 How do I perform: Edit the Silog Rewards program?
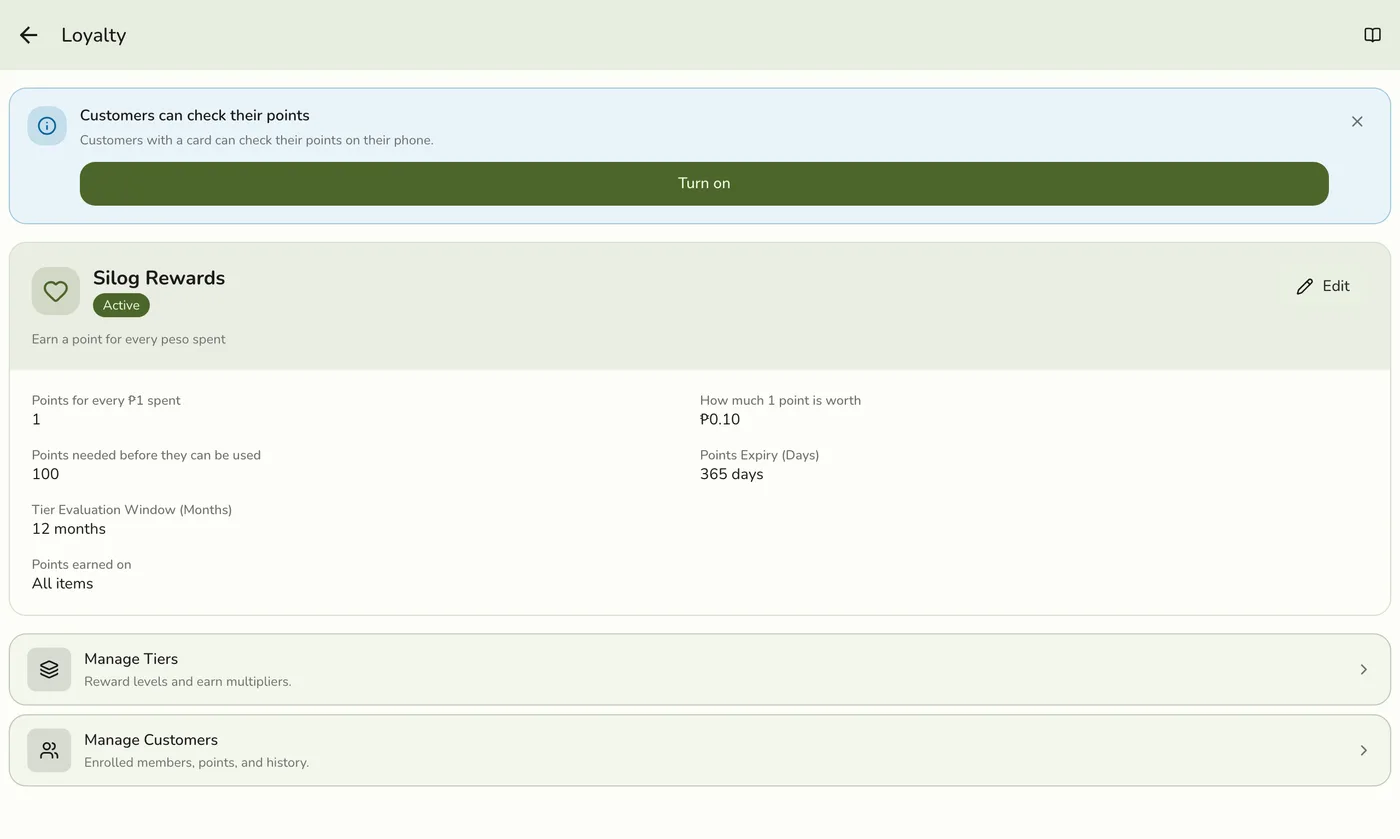(1322, 286)
